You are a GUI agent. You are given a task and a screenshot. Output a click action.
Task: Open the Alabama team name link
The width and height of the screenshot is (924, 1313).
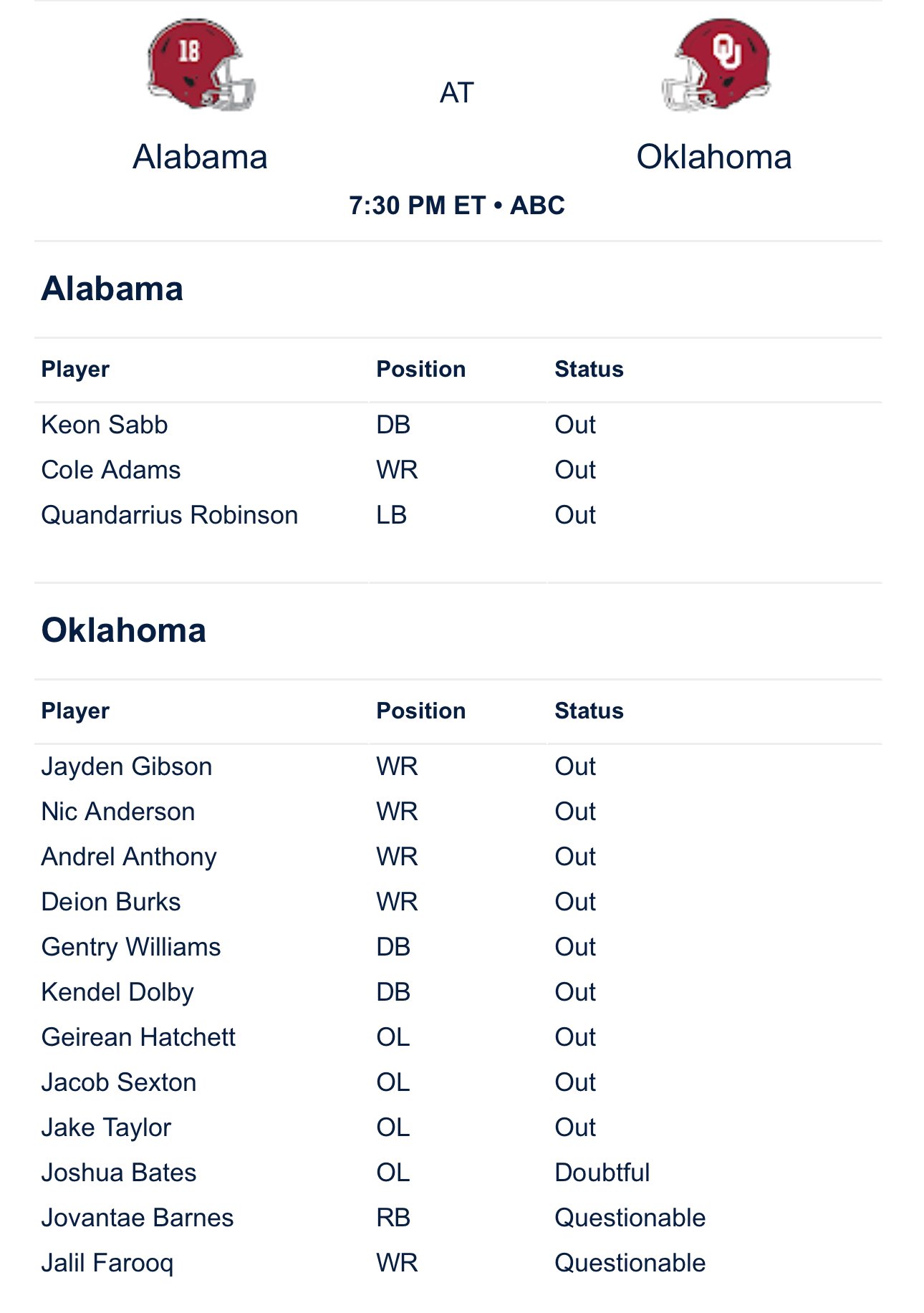(201, 157)
